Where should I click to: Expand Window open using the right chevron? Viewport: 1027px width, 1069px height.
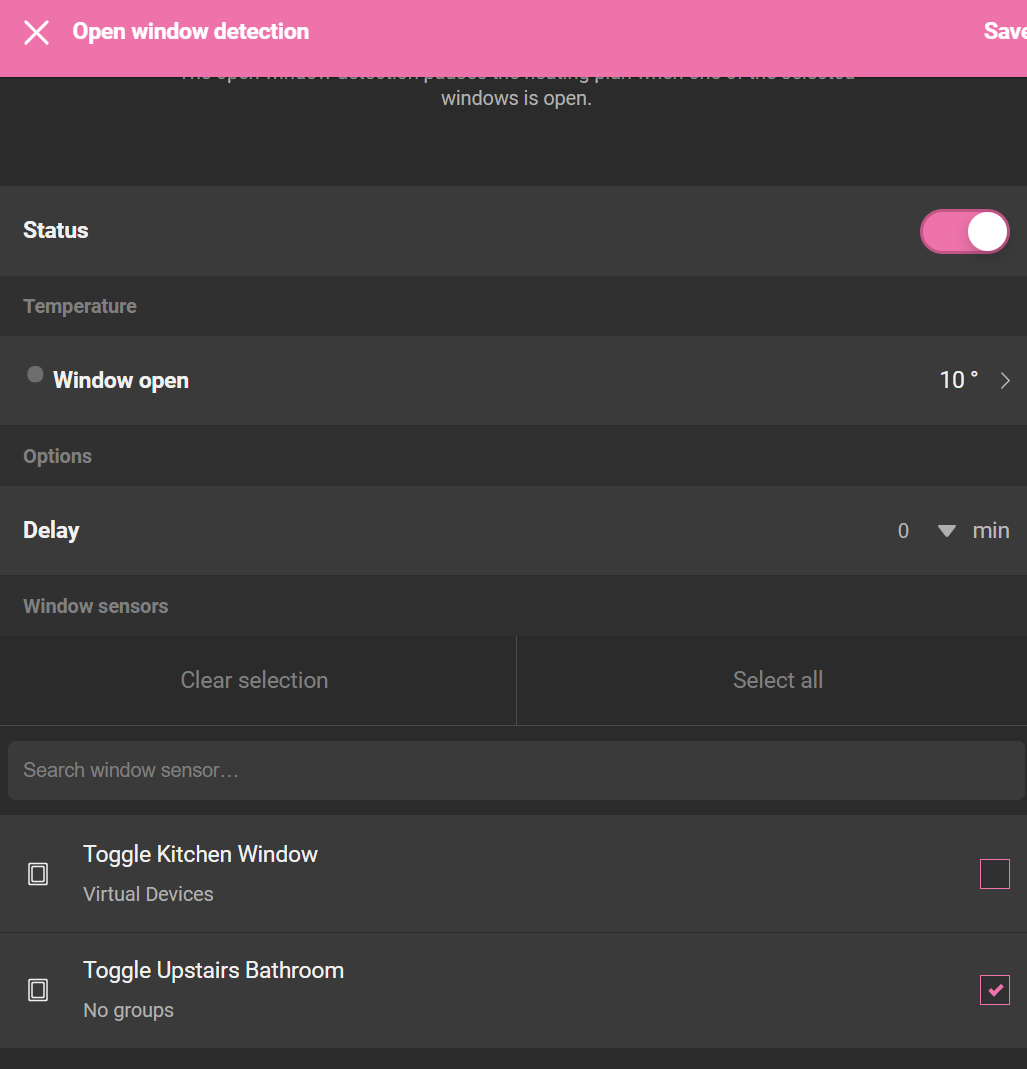tap(1005, 381)
